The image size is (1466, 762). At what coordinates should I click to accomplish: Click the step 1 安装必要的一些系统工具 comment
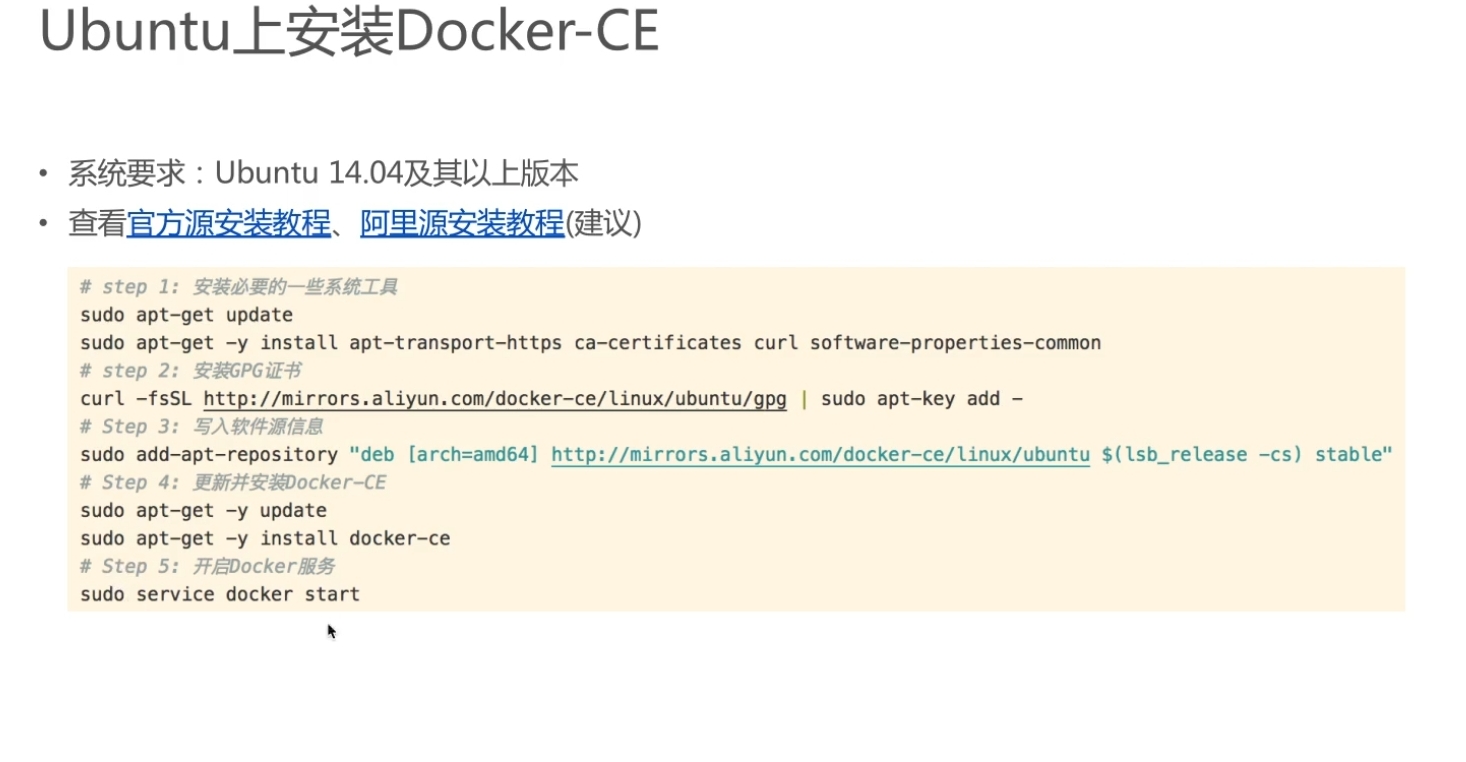point(239,287)
